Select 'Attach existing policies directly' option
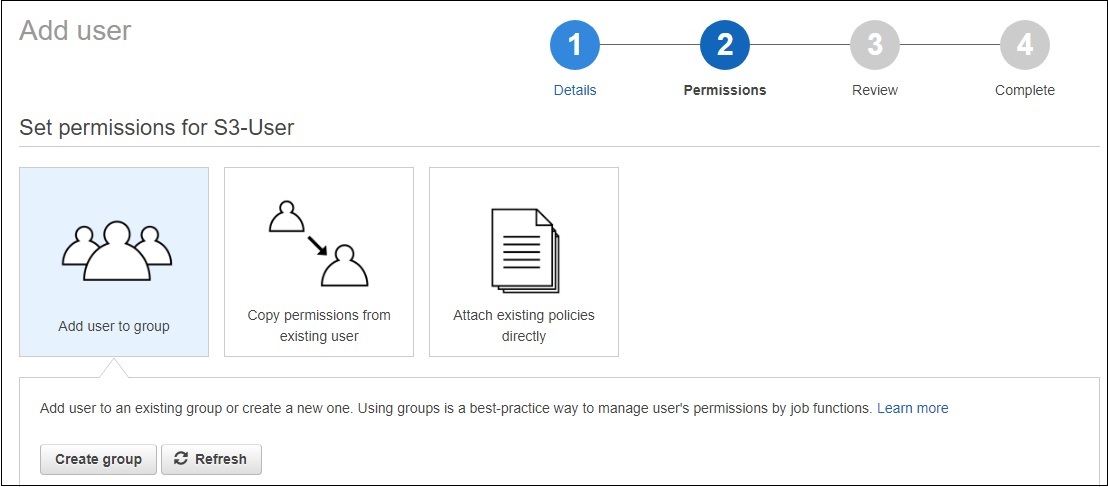Screen dimensions: 1108x487 [524, 325]
